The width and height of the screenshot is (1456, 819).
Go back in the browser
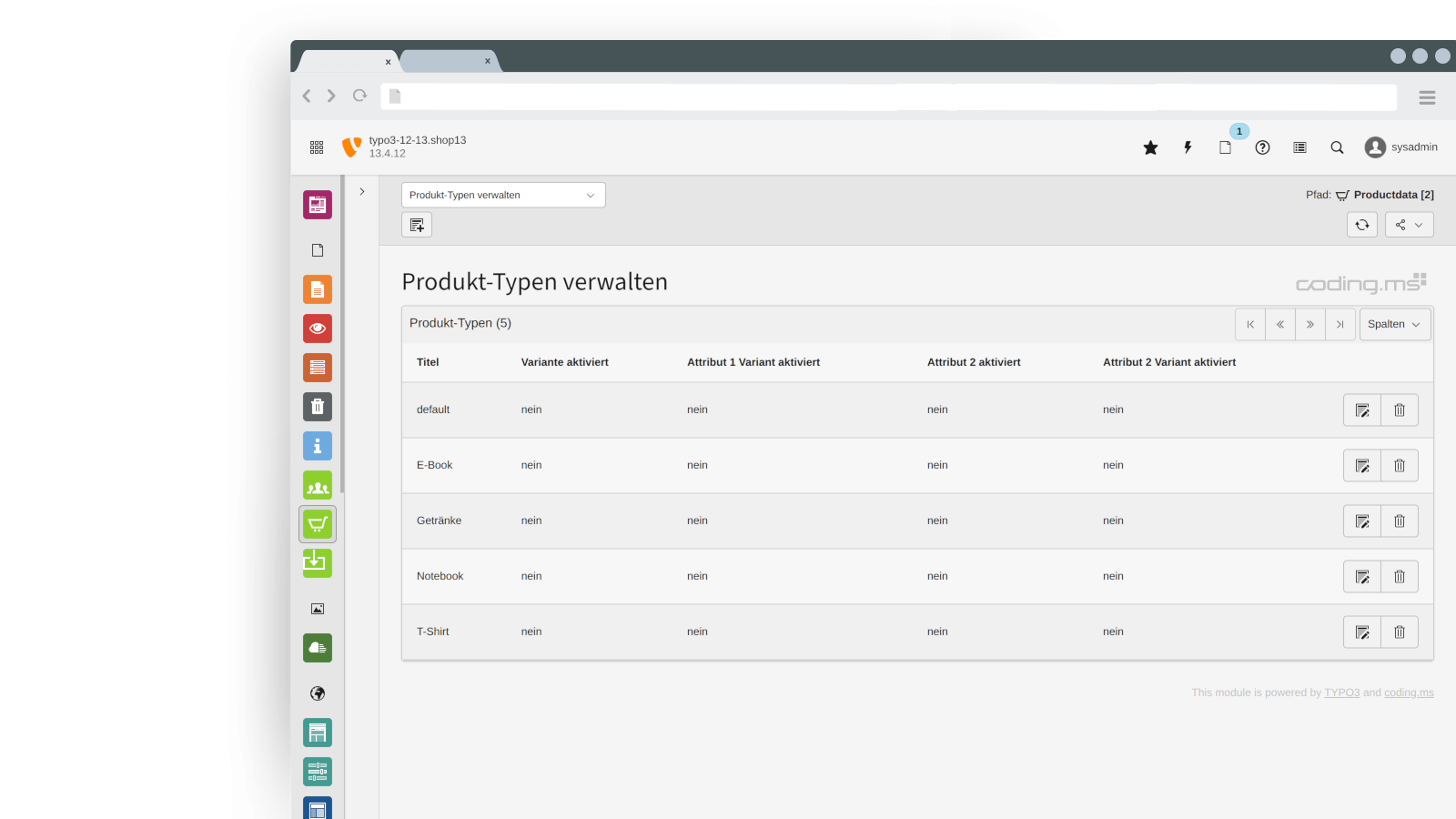tap(307, 96)
